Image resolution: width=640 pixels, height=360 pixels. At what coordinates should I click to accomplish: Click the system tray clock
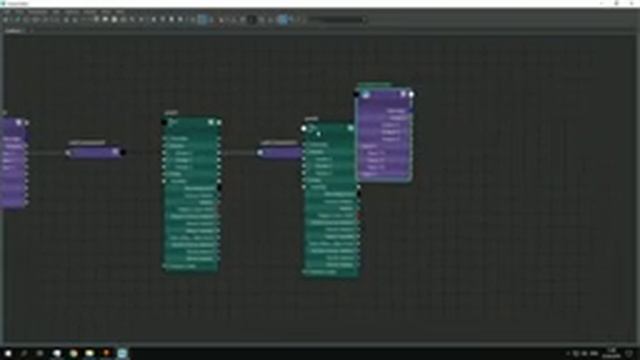coord(611,353)
